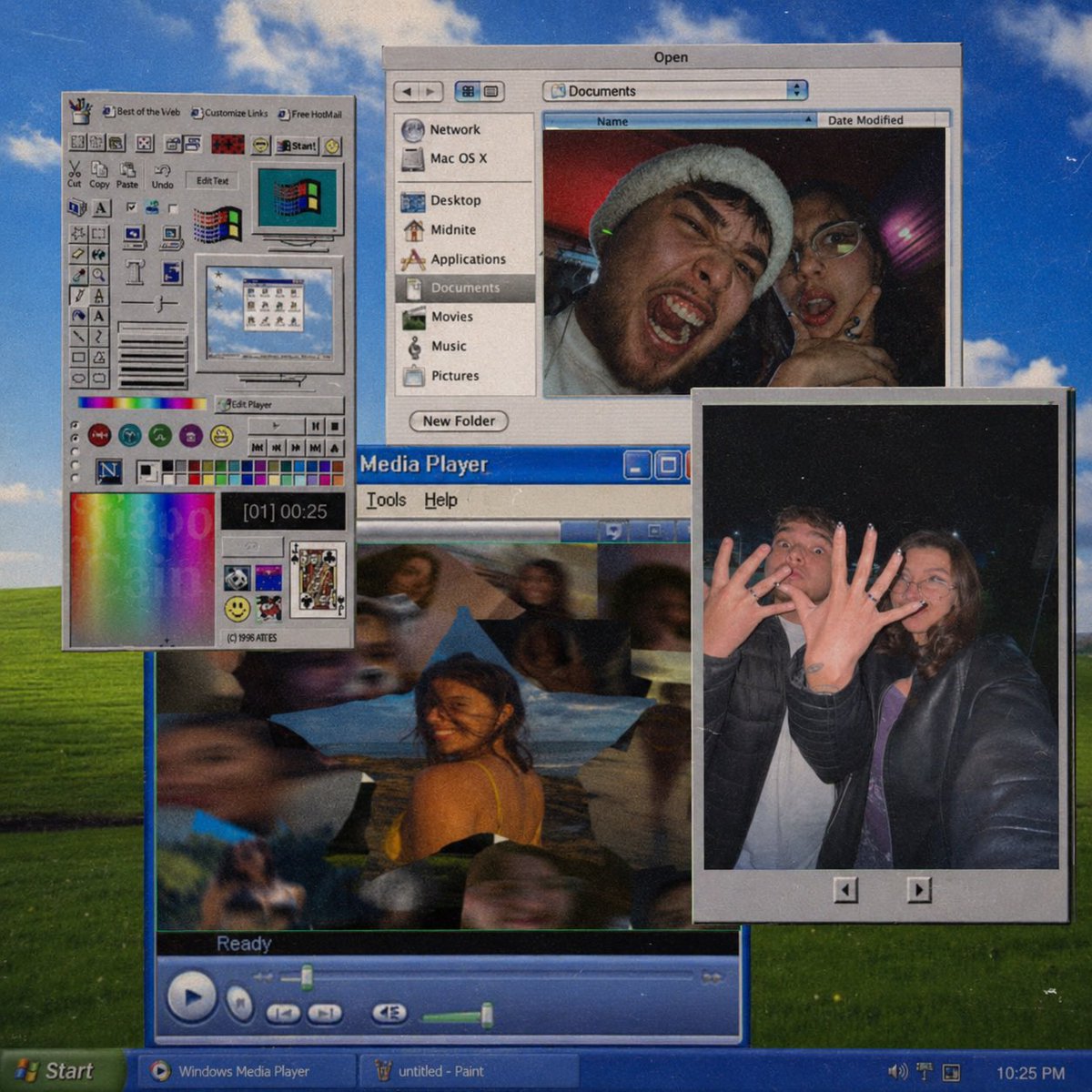Uncheck the checked checkbox in gray panel

pos(131,207)
